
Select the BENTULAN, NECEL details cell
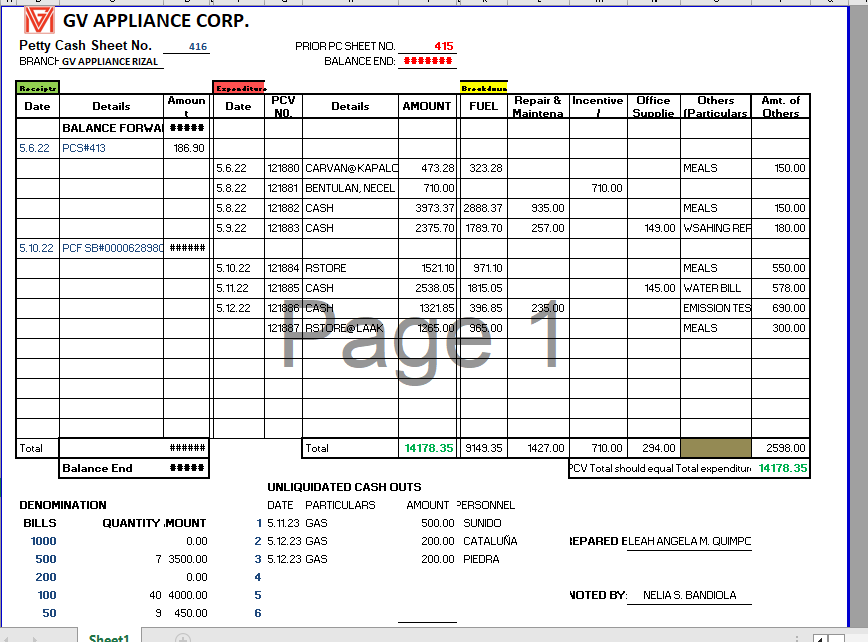point(350,188)
